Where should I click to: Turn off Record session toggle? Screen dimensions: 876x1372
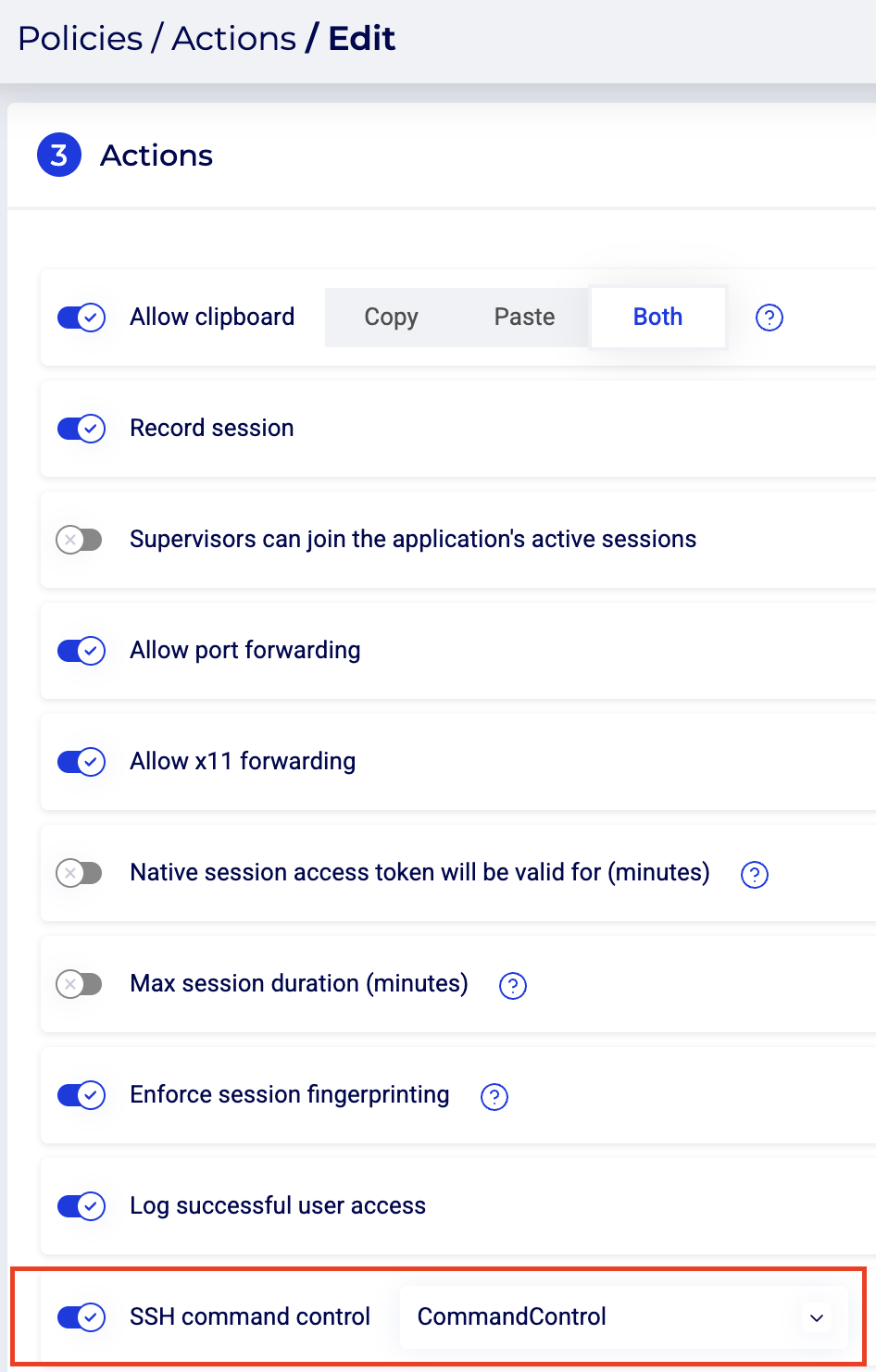click(x=81, y=429)
